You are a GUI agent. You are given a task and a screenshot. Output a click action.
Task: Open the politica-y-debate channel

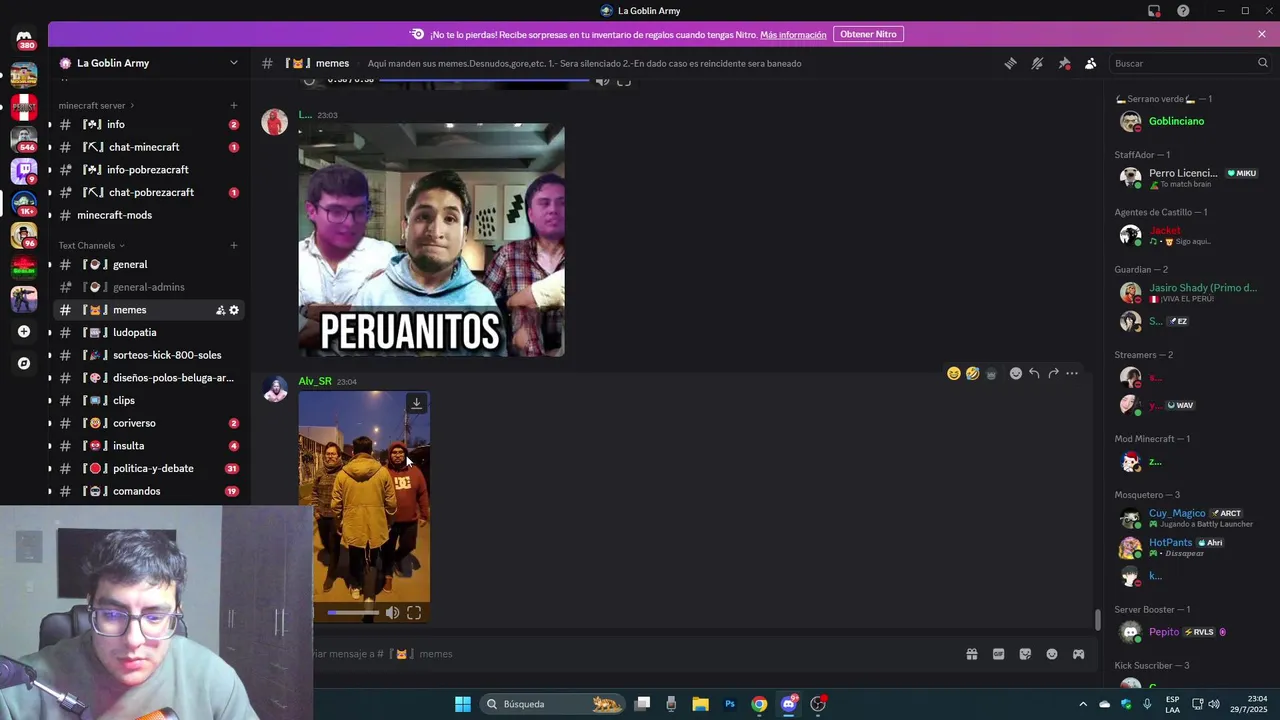click(148, 468)
